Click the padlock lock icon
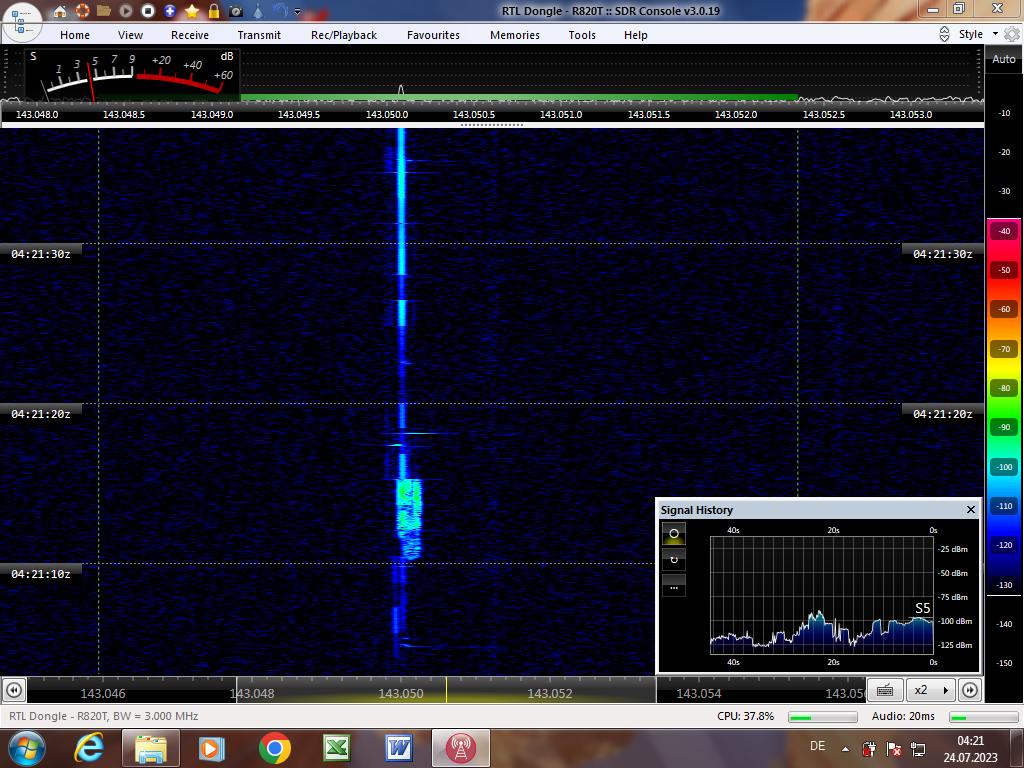1024x768 pixels. click(214, 11)
